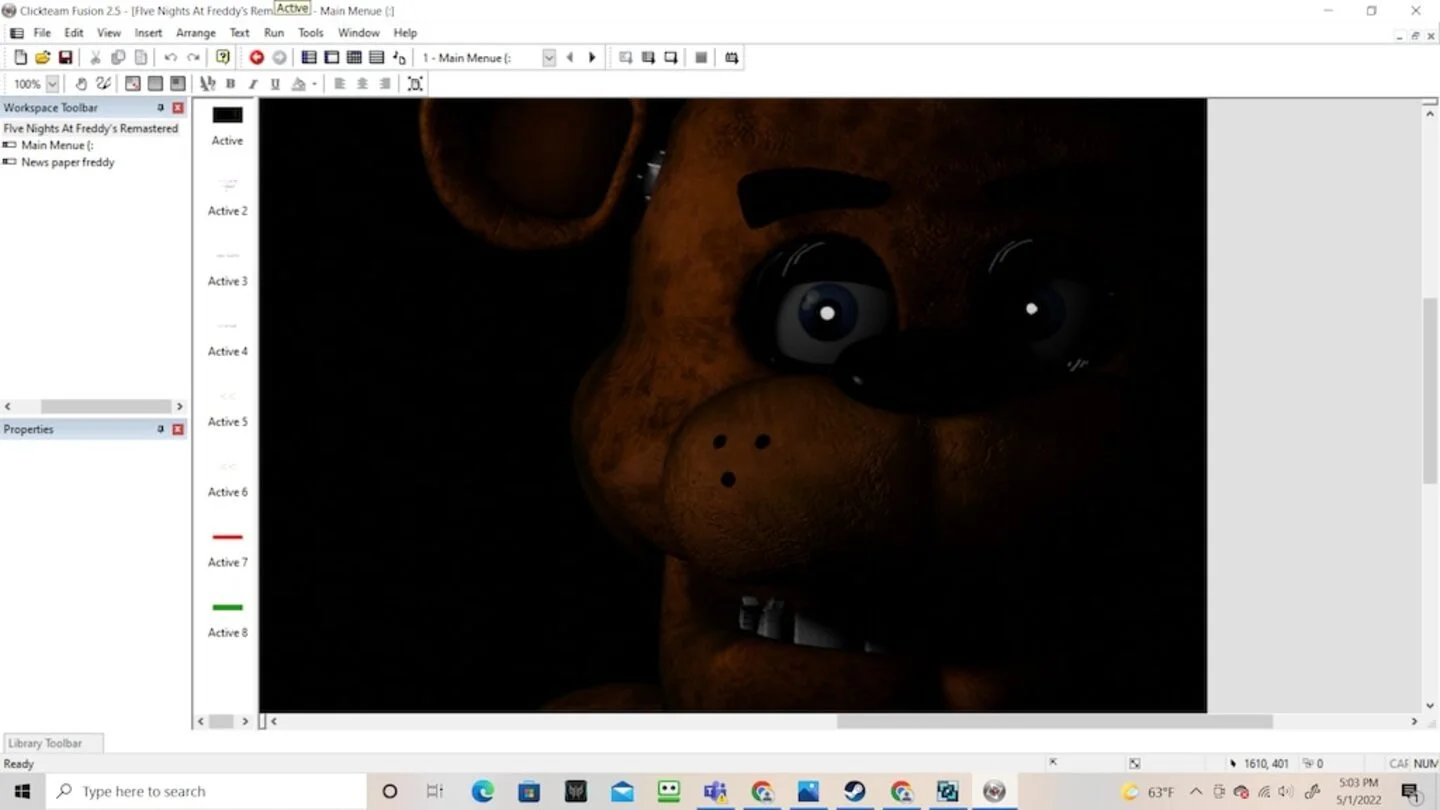Click the frame editor horizontal scrollbar
Image resolution: width=1440 pixels, height=810 pixels.
coord(1054,721)
